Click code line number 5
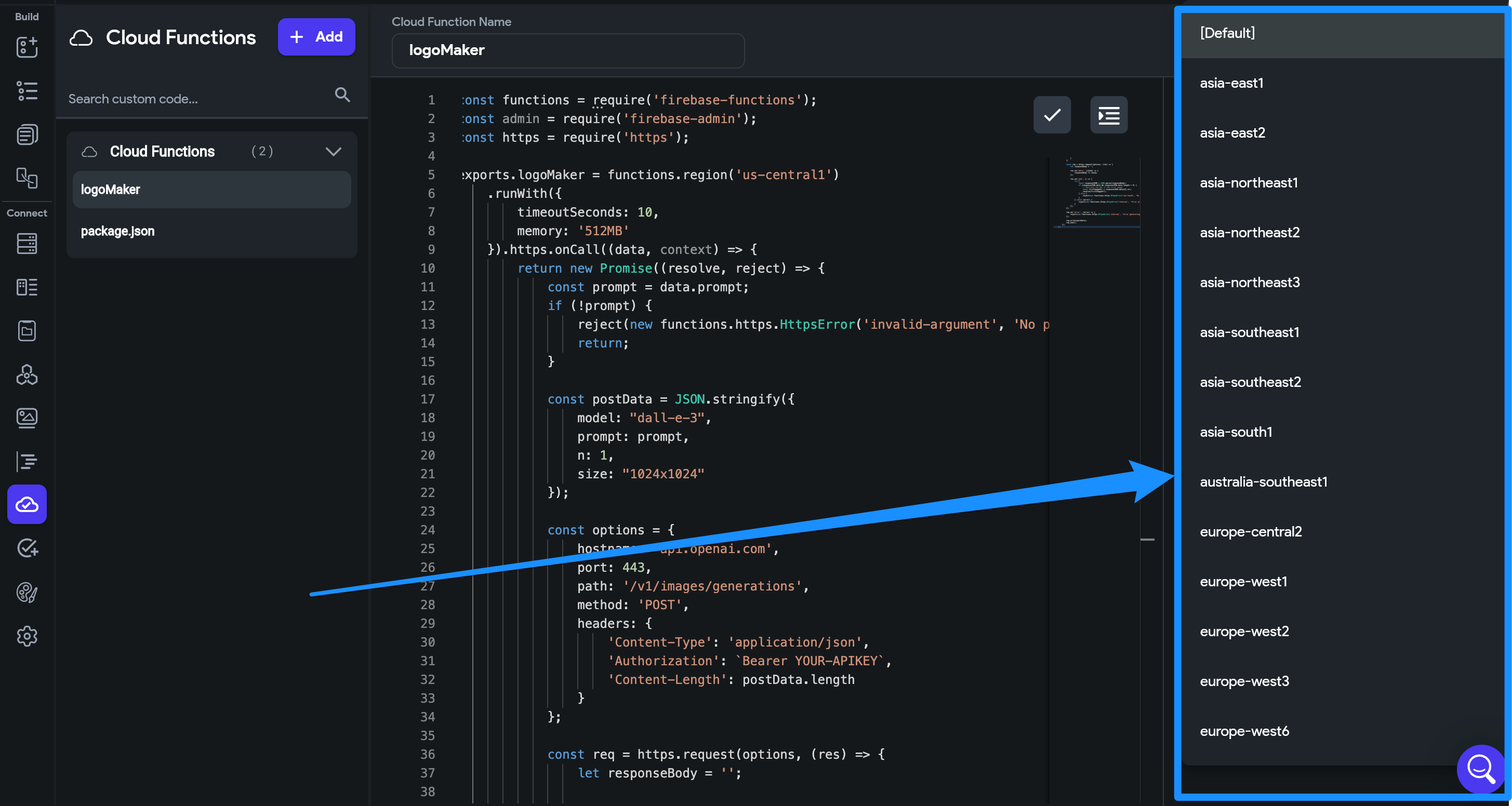Viewport: 1512px width, 806px height. click(x=431, y=175)
